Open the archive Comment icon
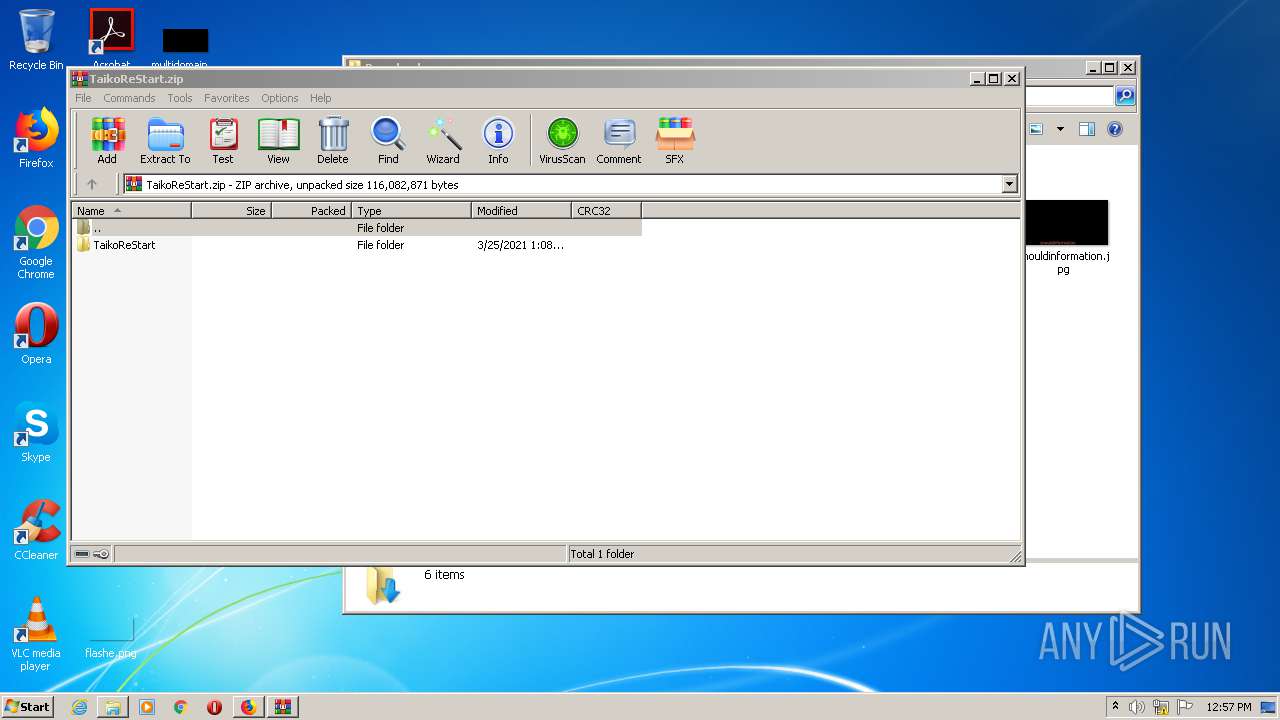 619,141
